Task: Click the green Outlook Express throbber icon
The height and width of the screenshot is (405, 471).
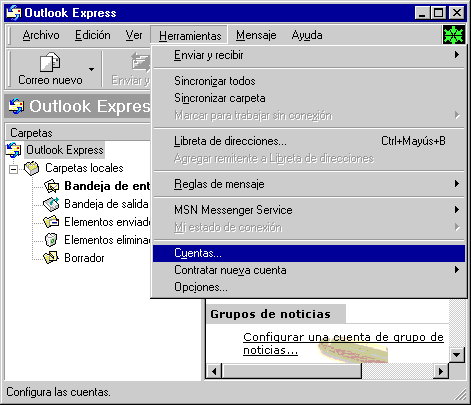Action: pos(453,35)
